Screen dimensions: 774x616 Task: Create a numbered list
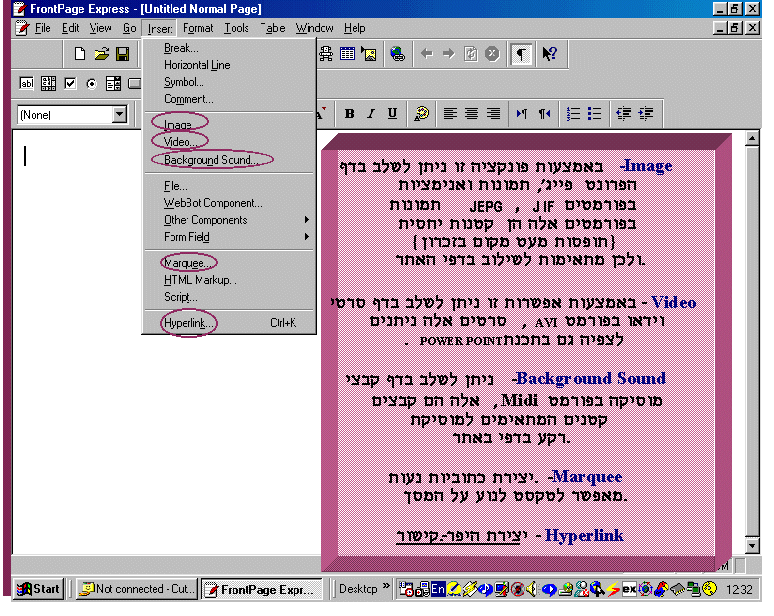pyautogui.click(x=573, y=114)
